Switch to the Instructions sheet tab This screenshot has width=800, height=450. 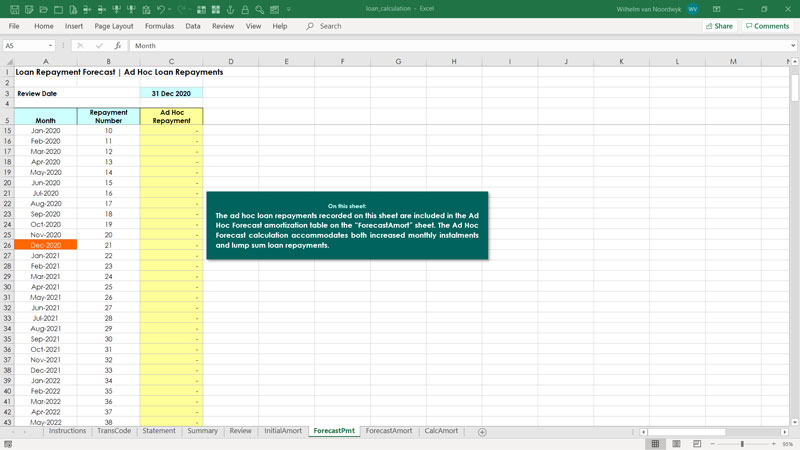point(67,431)
